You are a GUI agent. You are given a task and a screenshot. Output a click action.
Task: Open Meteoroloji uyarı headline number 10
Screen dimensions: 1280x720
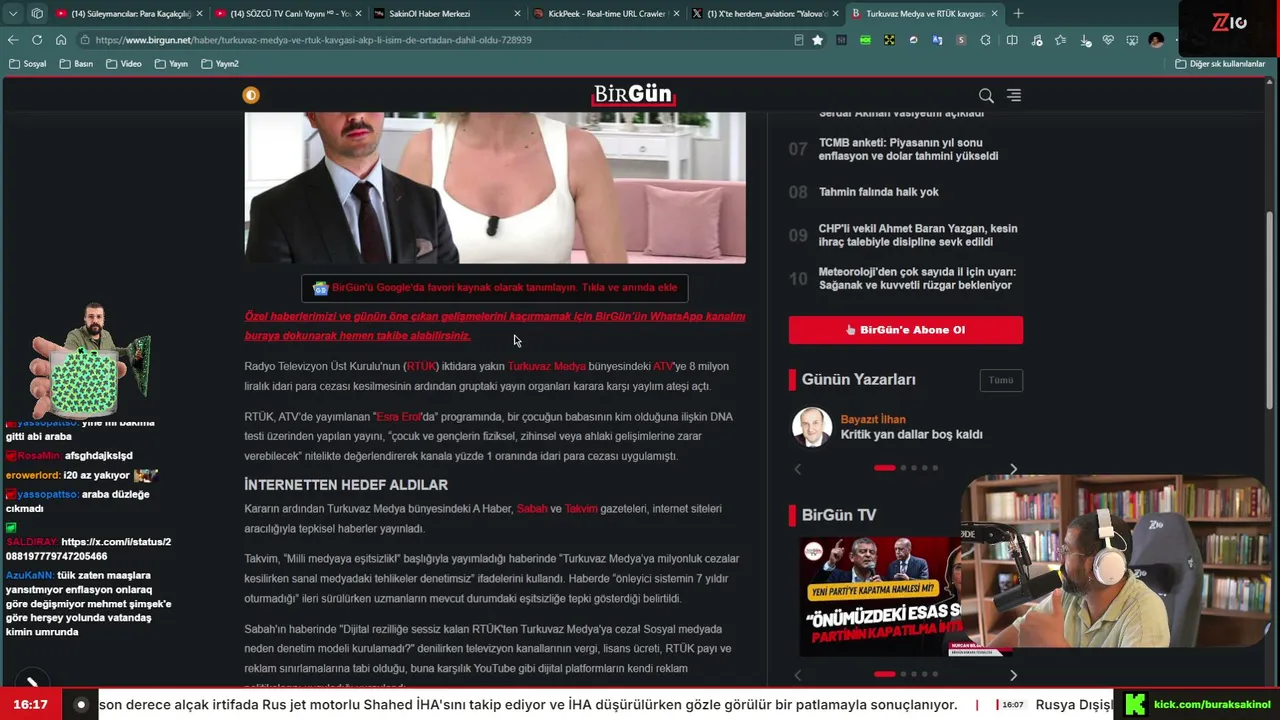[917, 278]
